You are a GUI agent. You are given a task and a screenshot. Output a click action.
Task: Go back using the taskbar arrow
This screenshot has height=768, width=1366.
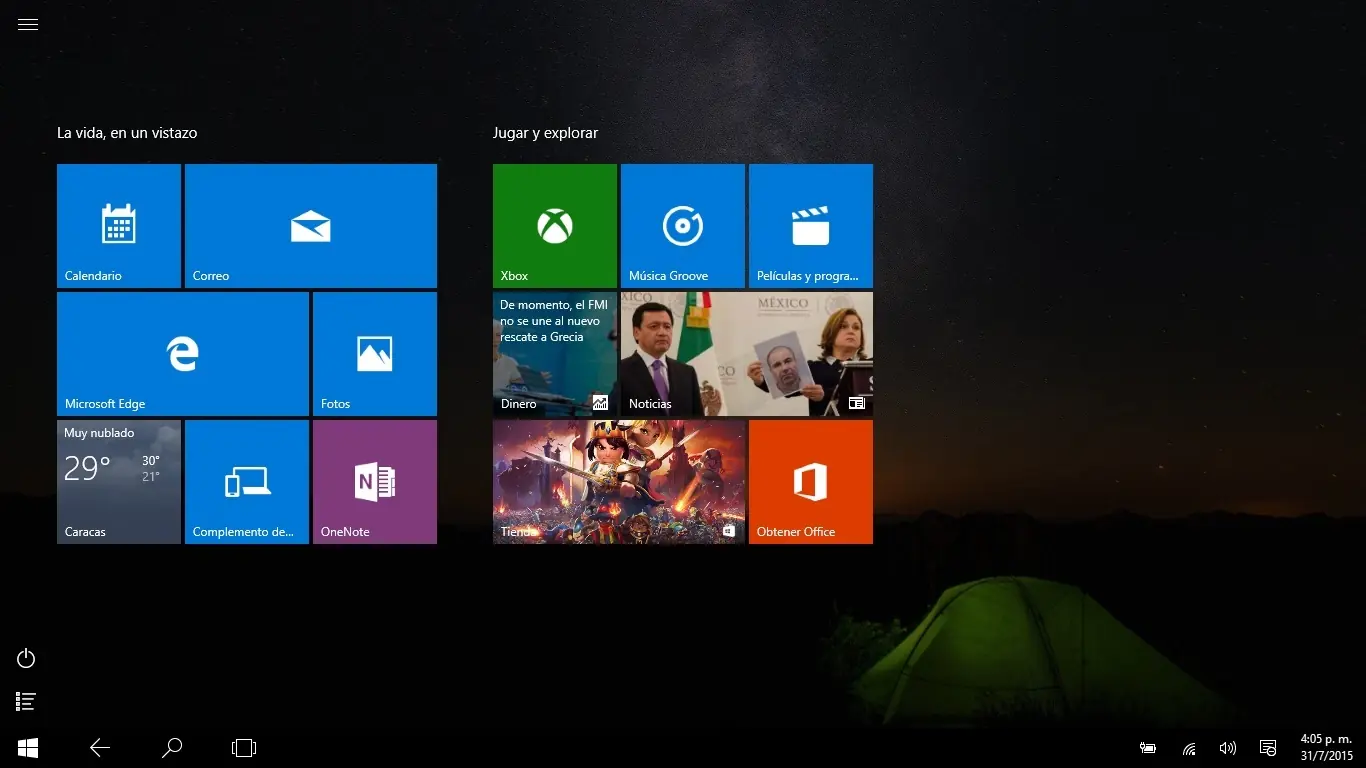click(100, 748)
